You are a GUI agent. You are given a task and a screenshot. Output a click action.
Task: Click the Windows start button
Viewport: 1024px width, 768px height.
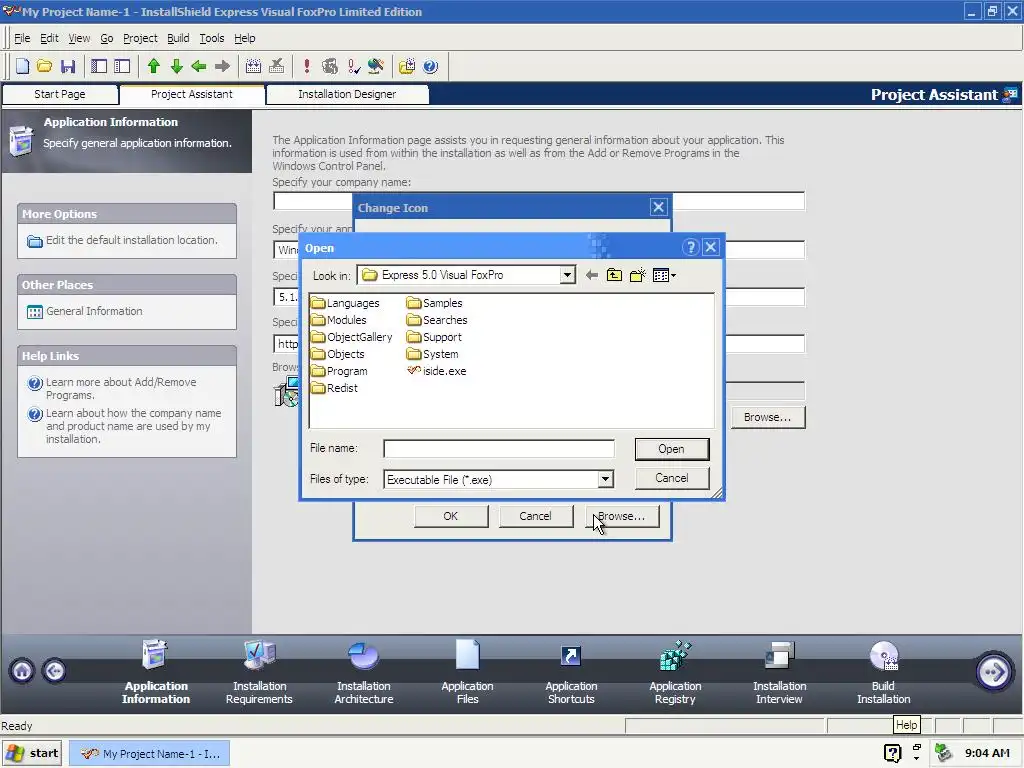pyautogui.click(x=33, y=753)
